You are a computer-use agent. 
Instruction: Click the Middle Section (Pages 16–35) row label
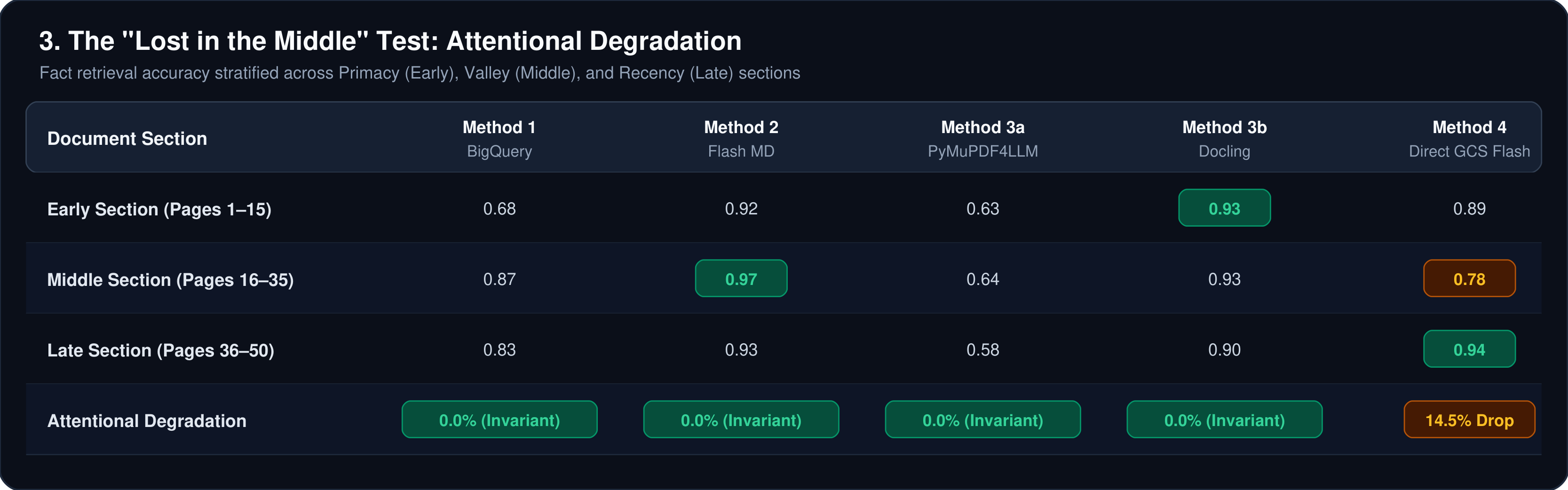click(x=170, y=280)
